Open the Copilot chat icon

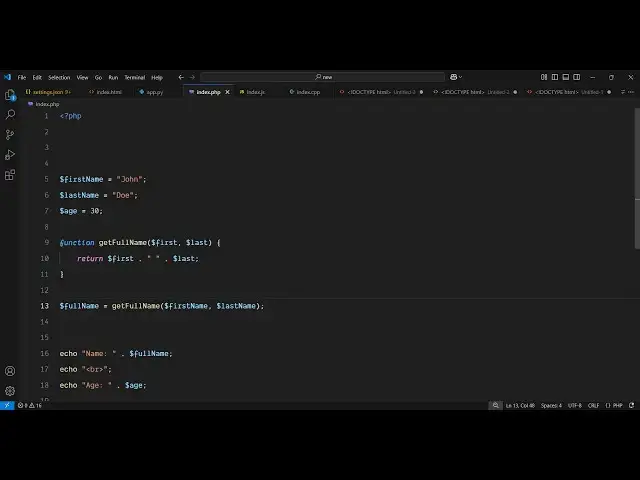coord(453,77)
